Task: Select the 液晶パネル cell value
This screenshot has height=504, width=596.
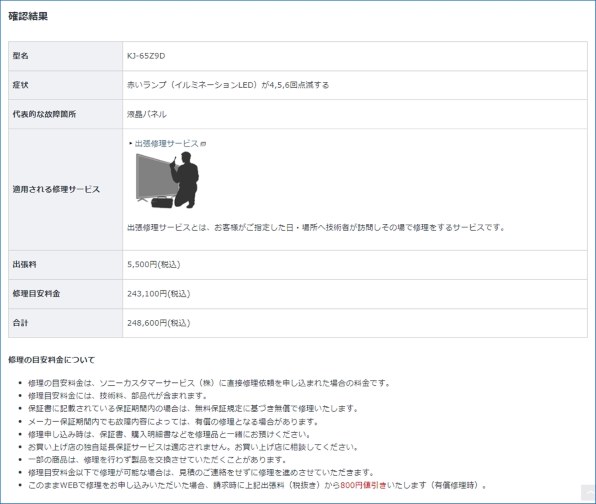Action: point(147,114)
